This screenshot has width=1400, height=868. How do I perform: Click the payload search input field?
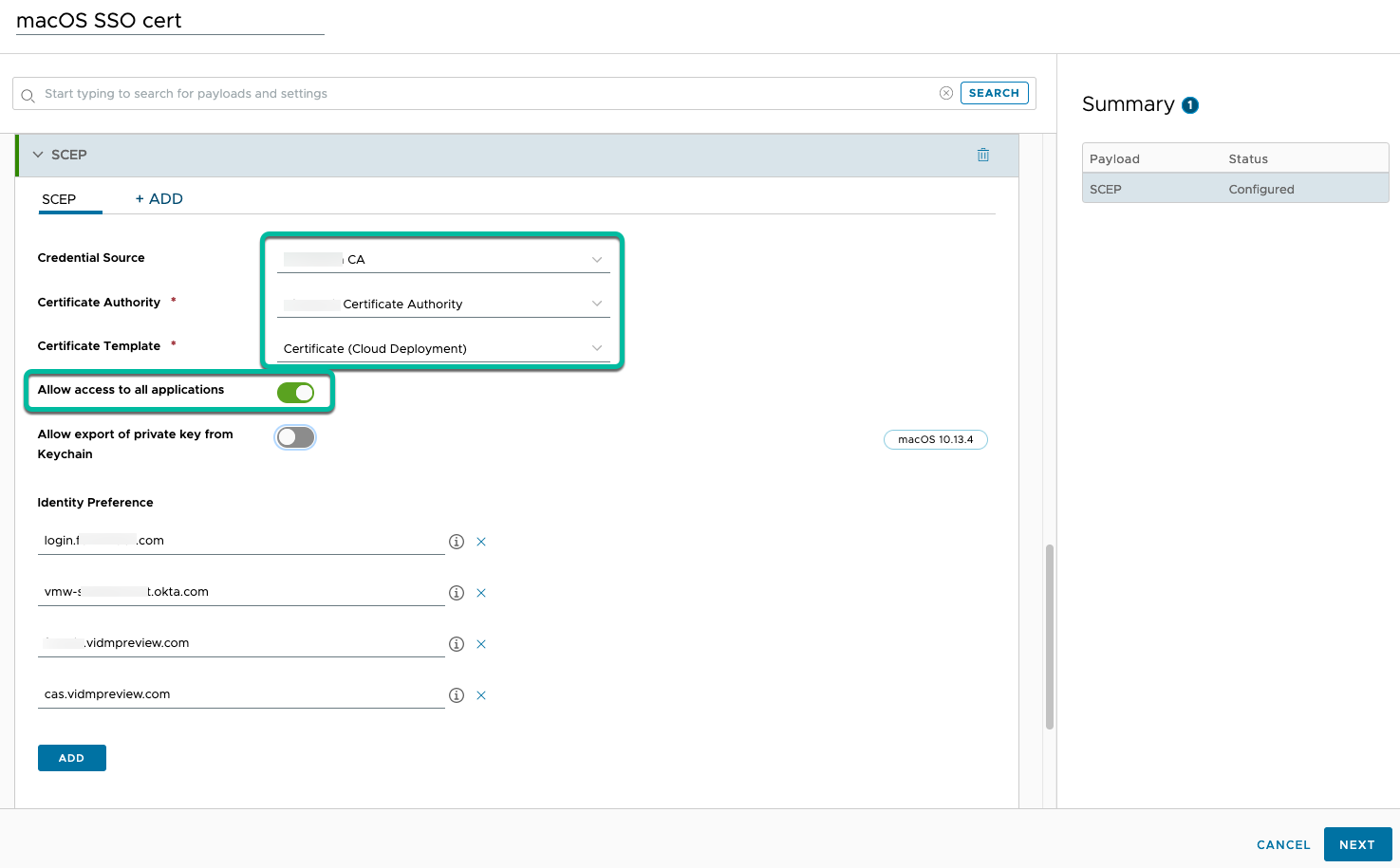[x=475, y=93]
